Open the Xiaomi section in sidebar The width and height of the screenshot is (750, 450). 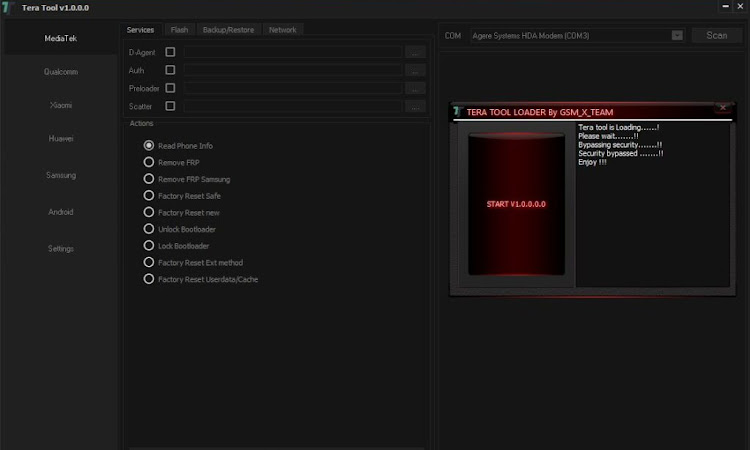[60, 105]
